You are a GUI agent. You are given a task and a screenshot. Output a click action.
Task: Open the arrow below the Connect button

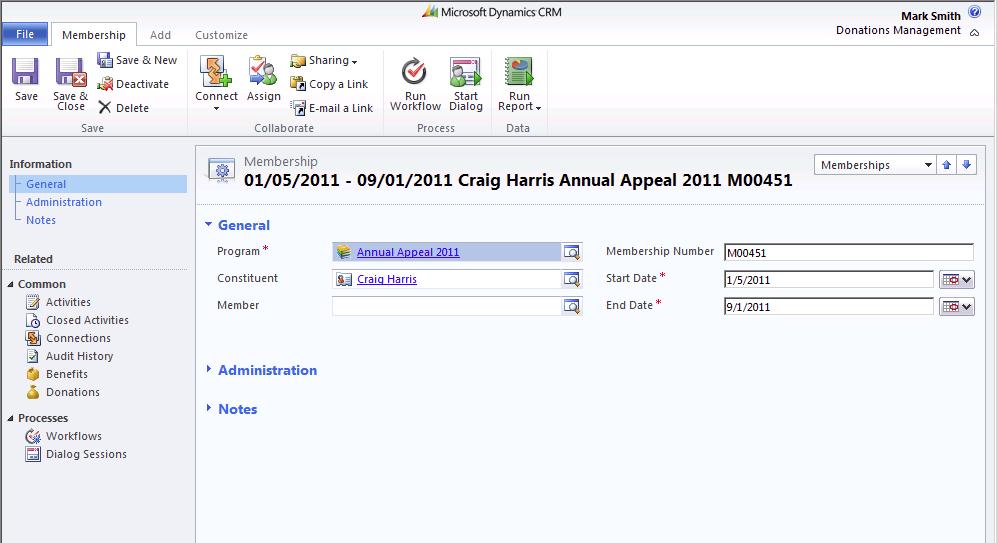pos(216,109)
